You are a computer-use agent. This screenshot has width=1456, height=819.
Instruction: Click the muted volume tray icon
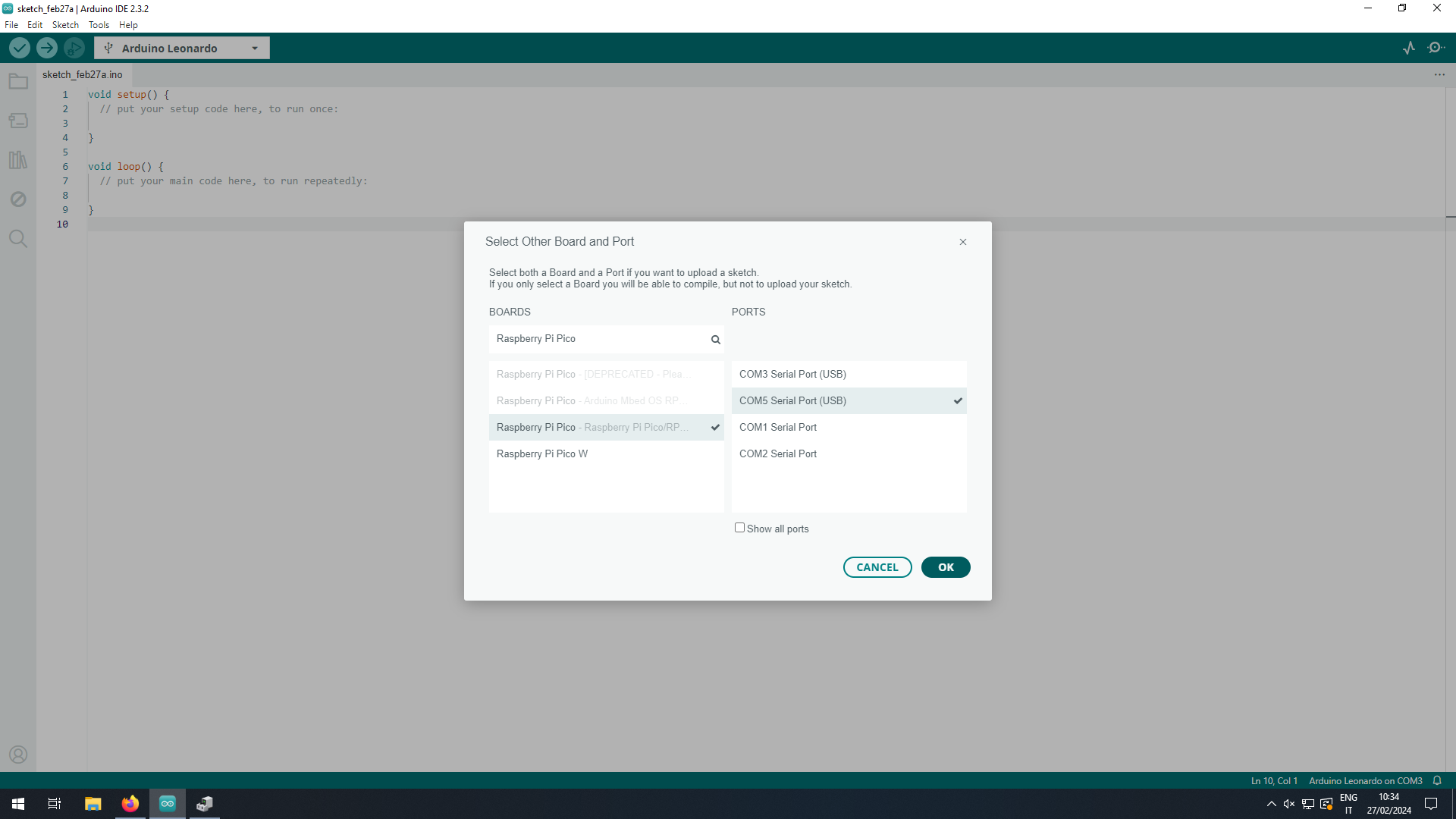tap(1289, 804)
